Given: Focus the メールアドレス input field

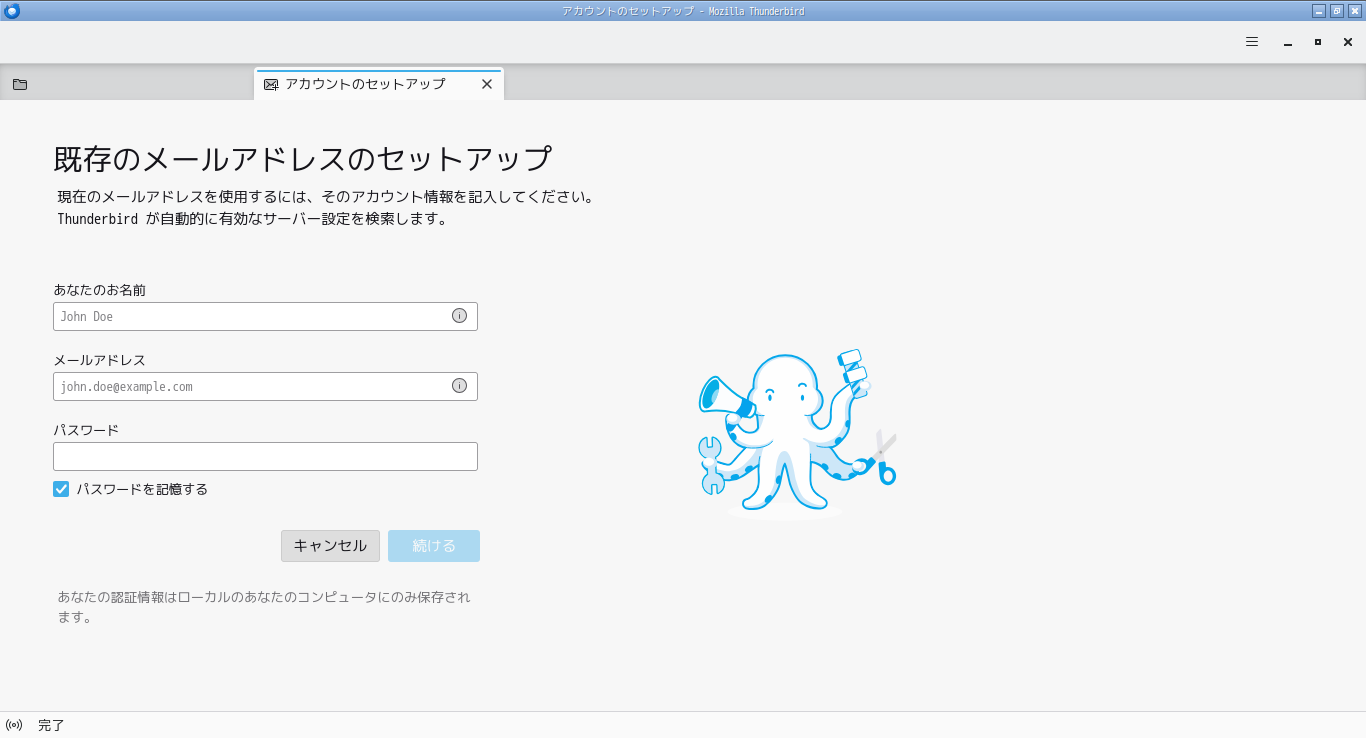Looking at the screenshot, I should click(x=265, y=386).
